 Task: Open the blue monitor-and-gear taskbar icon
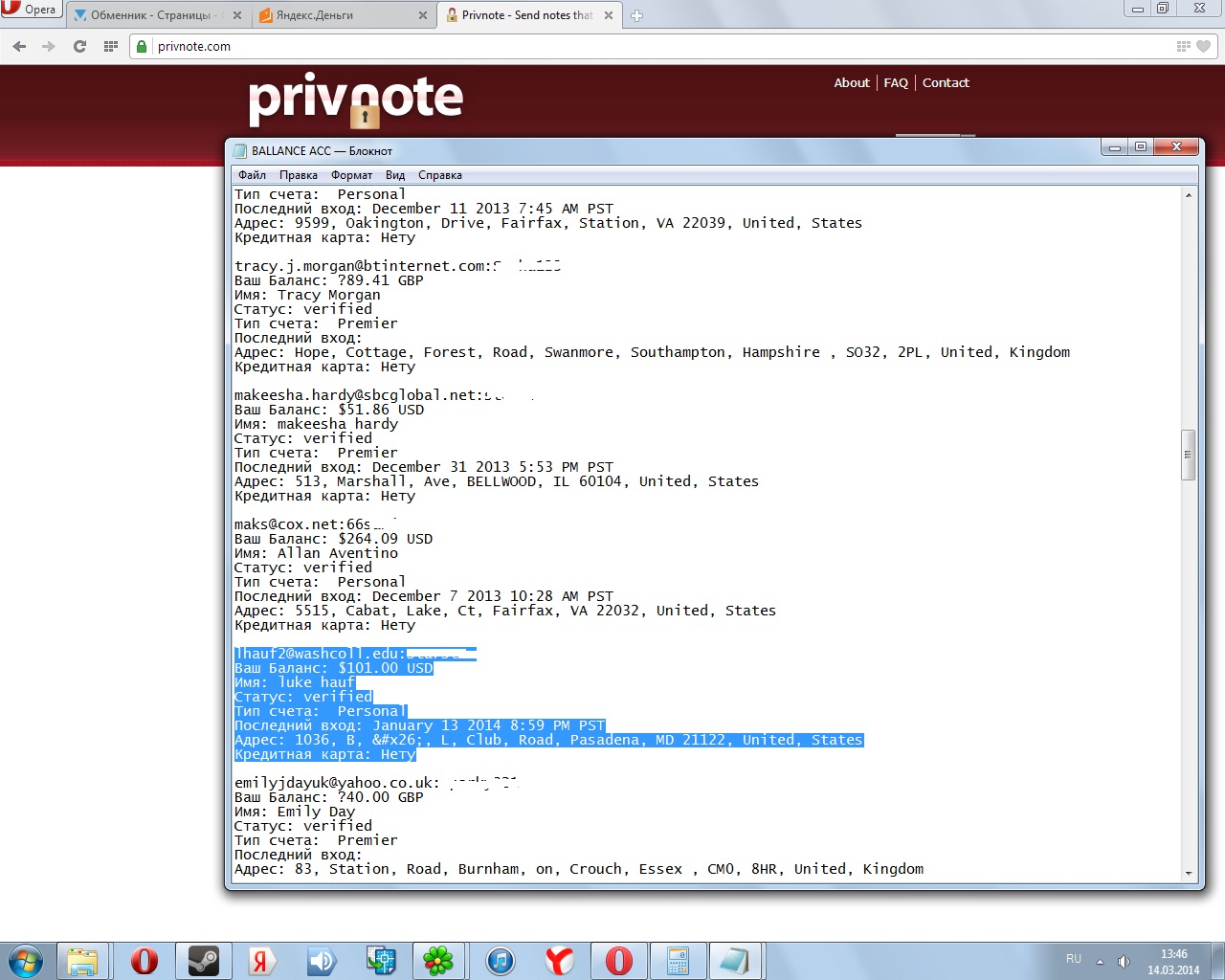click(381, 961)
